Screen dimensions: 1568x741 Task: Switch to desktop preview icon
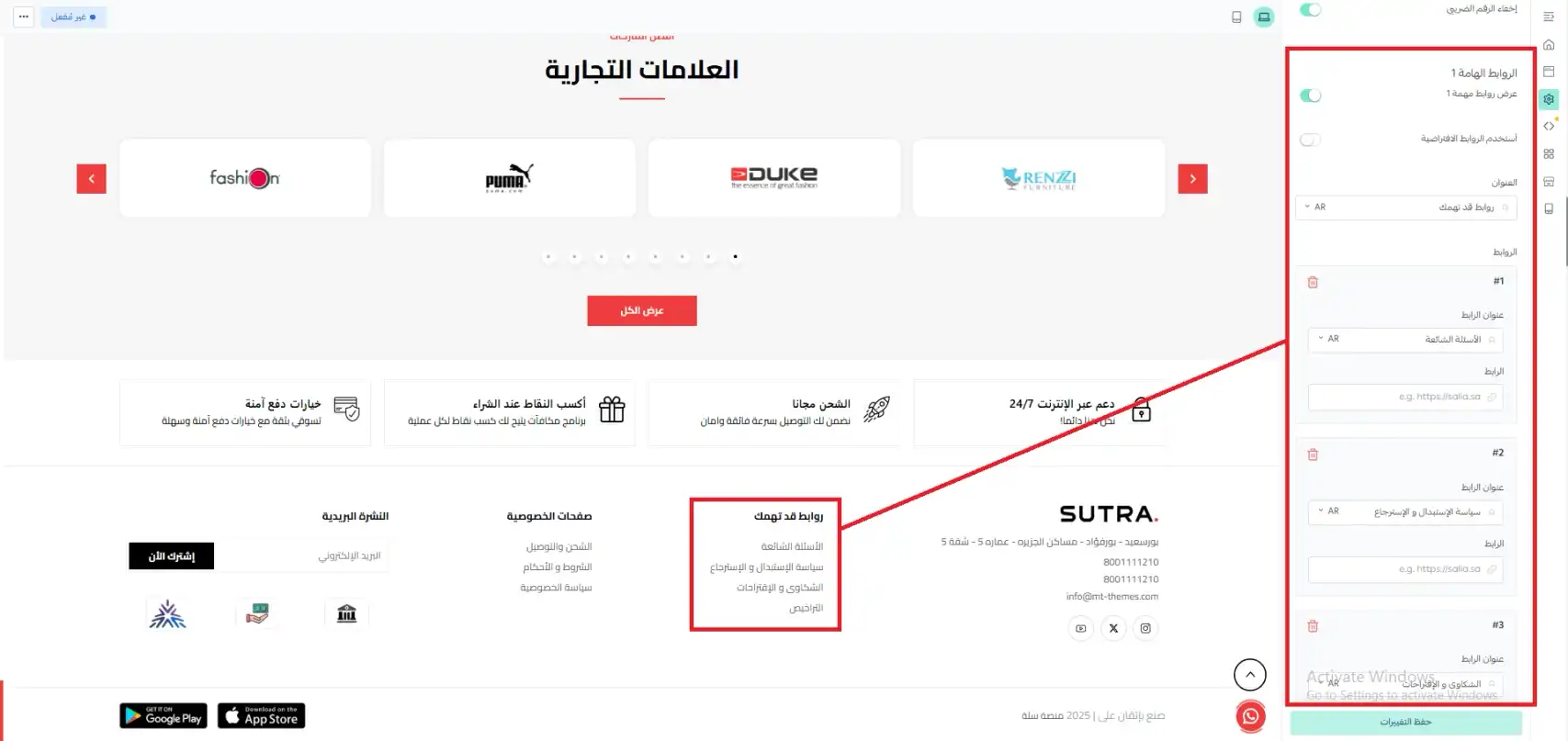1264,17
